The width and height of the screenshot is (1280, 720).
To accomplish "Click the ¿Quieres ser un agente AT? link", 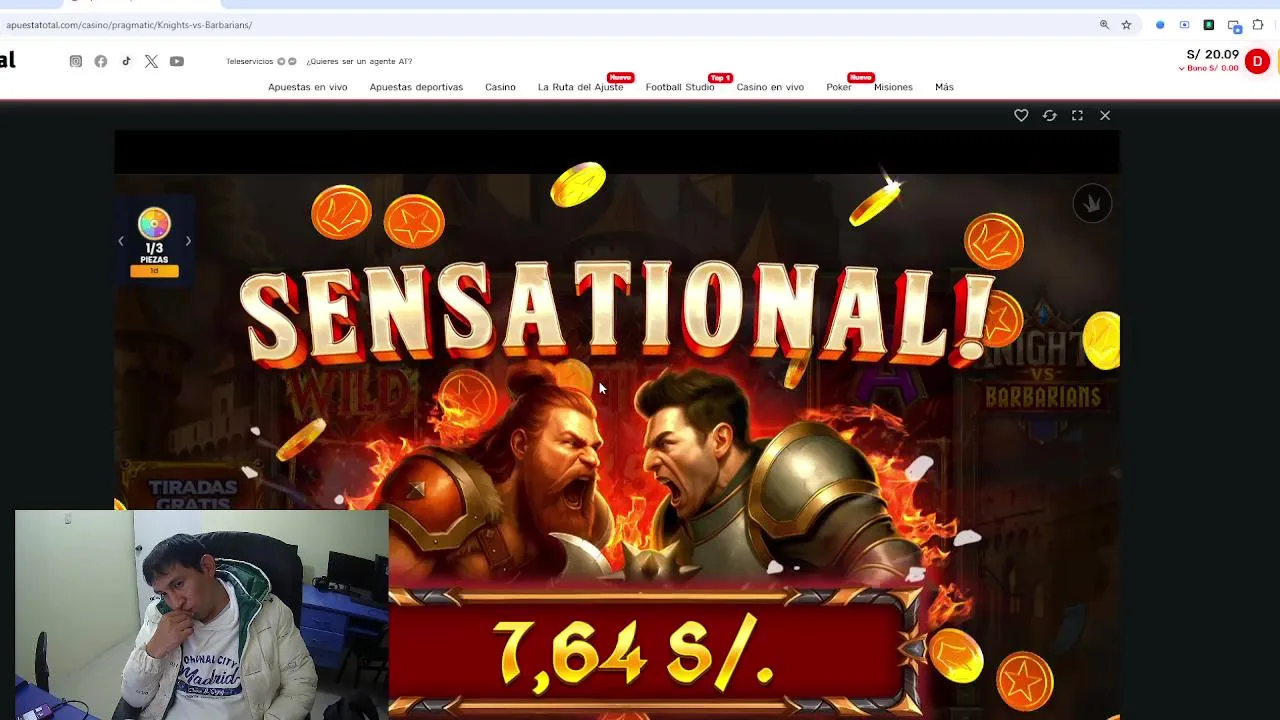I will coord(359,61).
